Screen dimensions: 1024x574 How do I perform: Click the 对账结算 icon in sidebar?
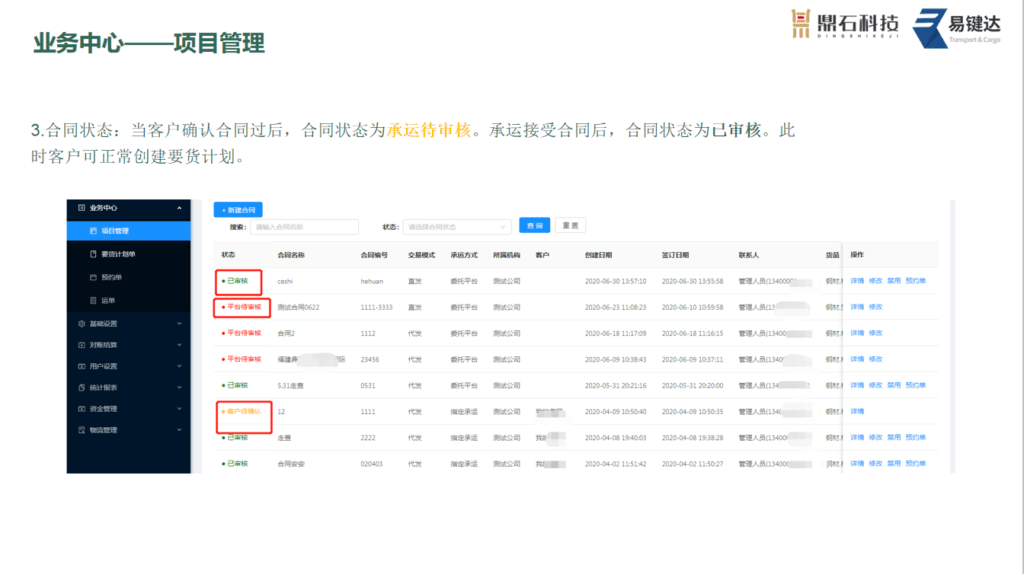pos(81,345)
